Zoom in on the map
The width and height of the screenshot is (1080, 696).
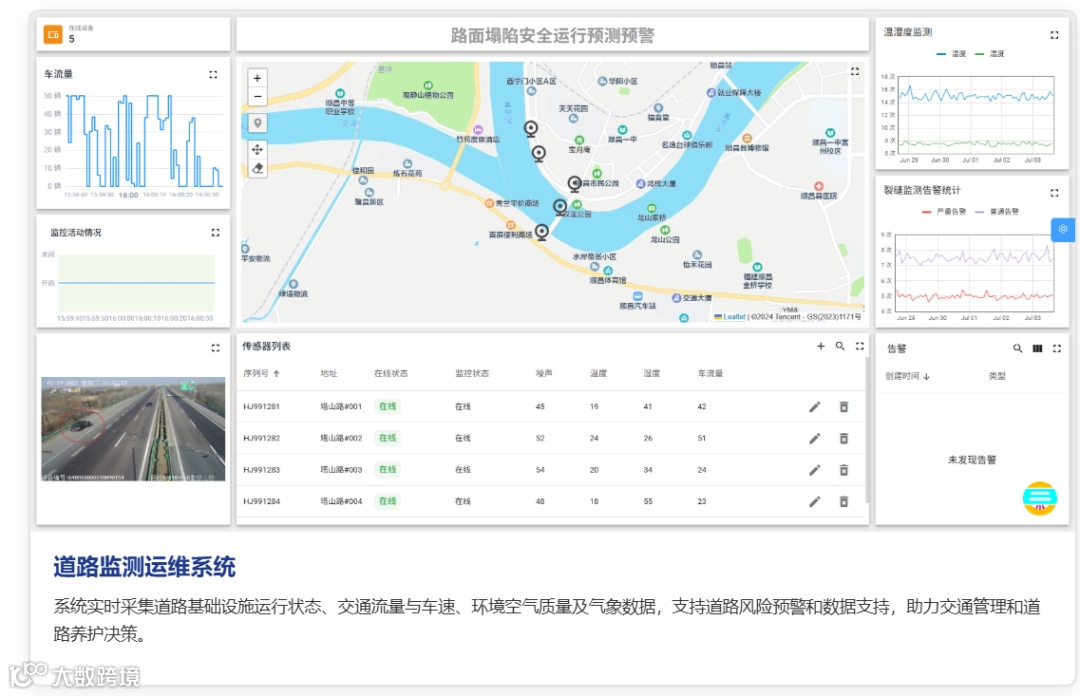[x=258, y=79]
